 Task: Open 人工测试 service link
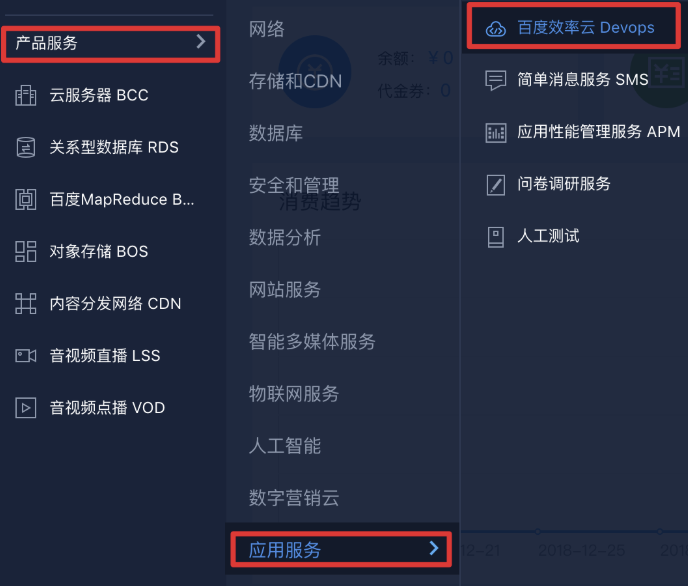548,236
